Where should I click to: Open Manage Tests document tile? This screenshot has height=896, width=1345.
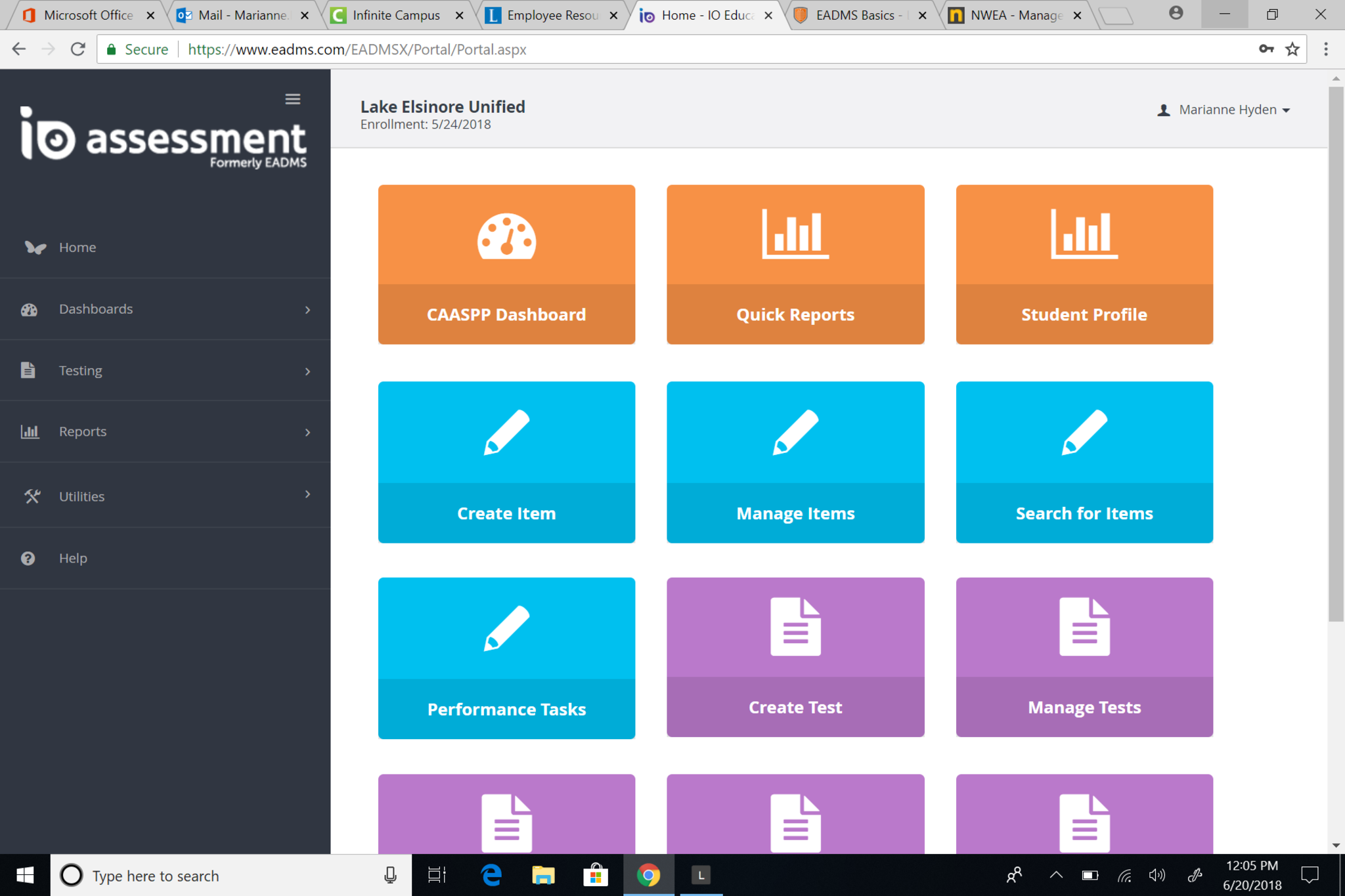click(x=1084, y=657)
